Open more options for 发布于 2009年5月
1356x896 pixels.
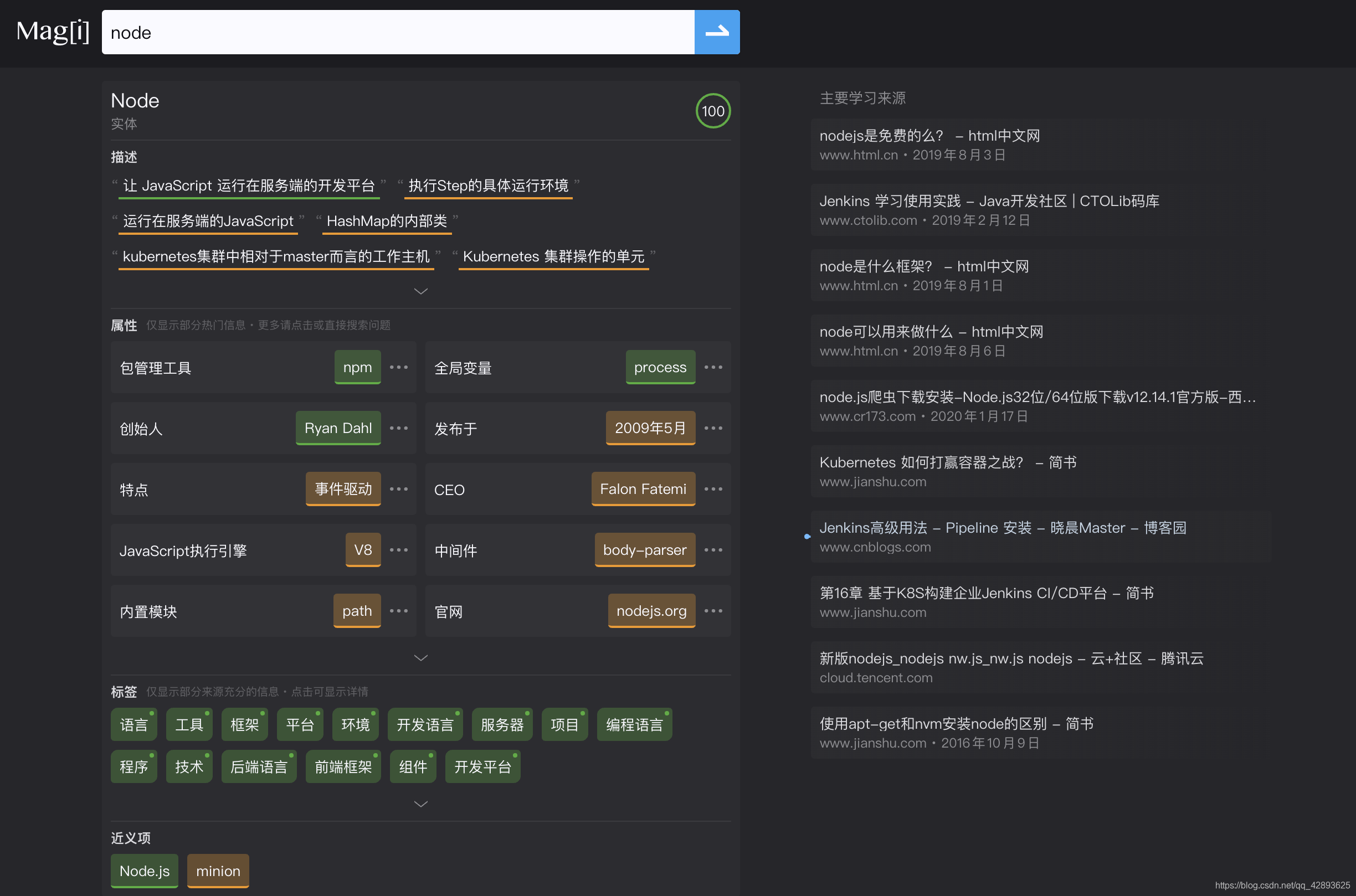point(713,428)
